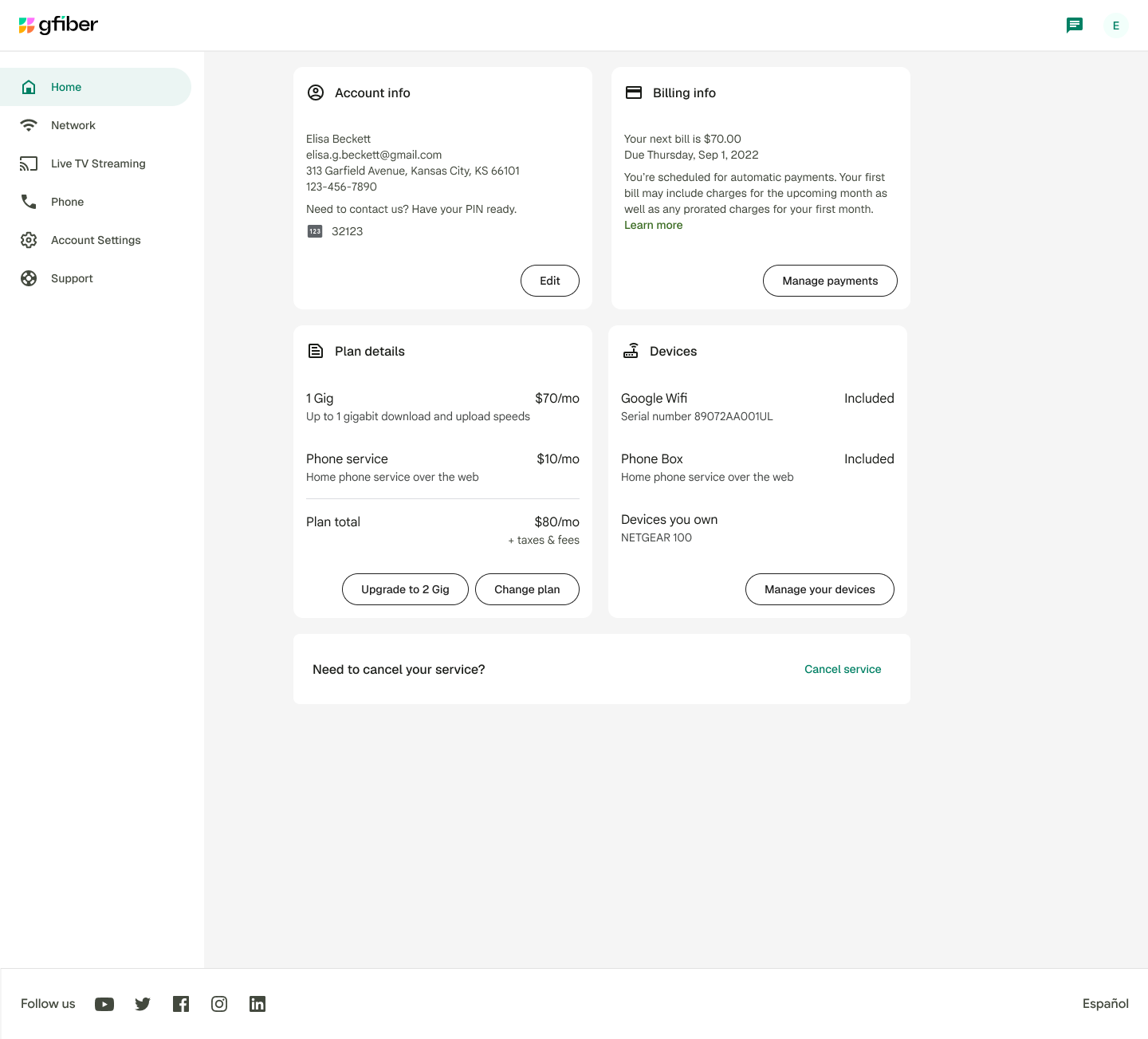Go to Home in the sidebar
Screen dimensions: 1148x1039
(x=96, y=87)
